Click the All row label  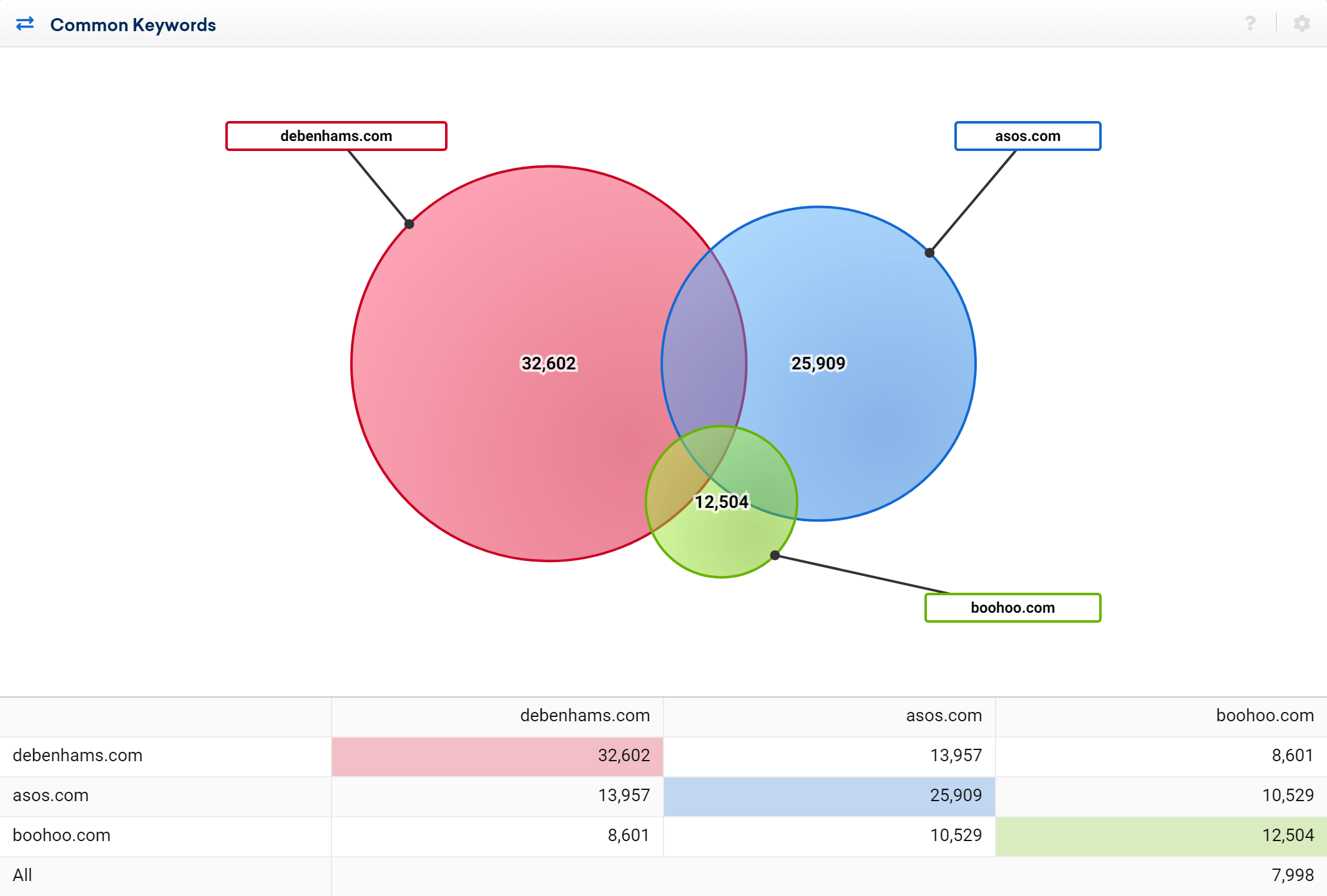click(x=22, y=875)
